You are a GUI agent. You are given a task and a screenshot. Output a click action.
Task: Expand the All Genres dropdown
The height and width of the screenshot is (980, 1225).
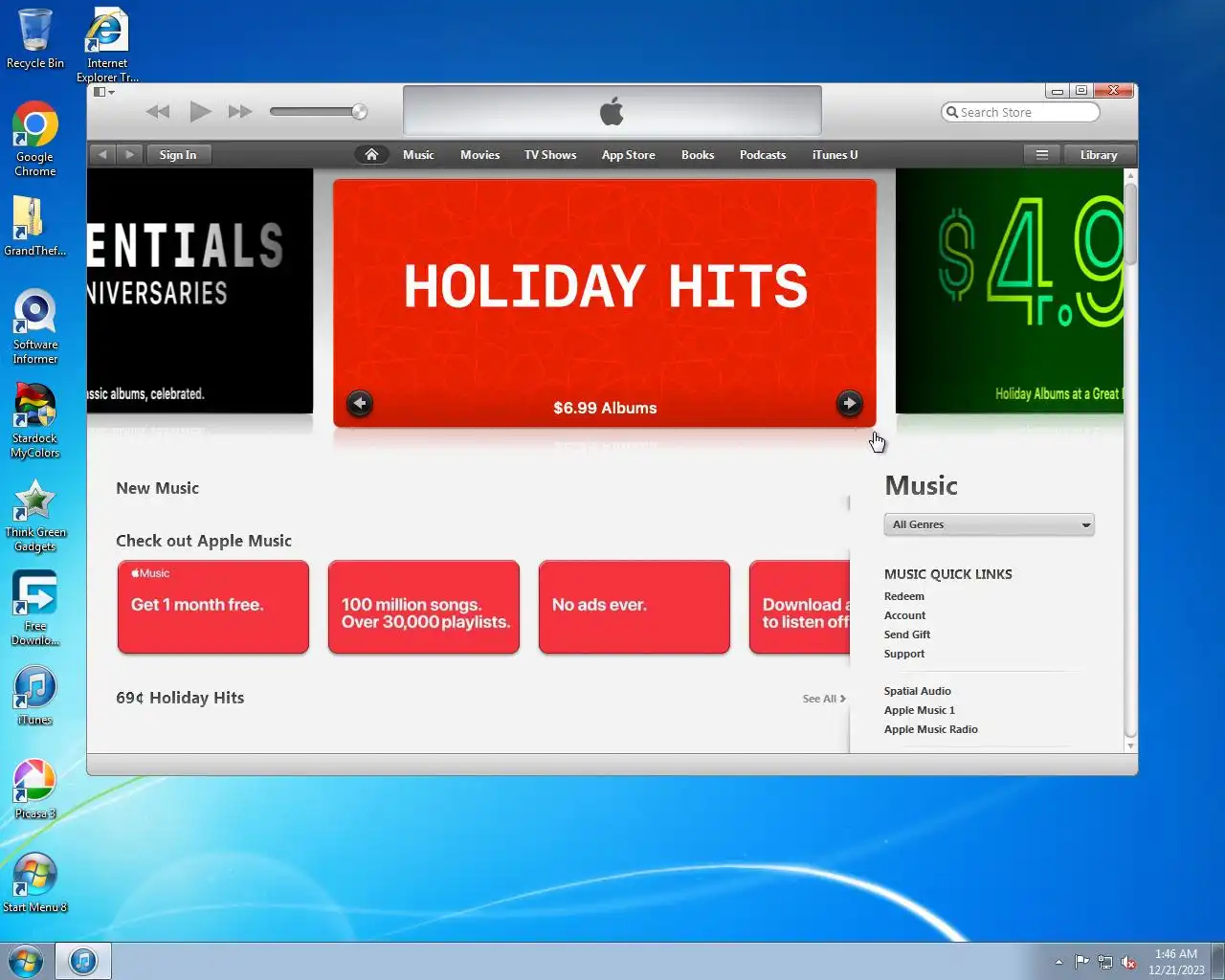point(989,524)
